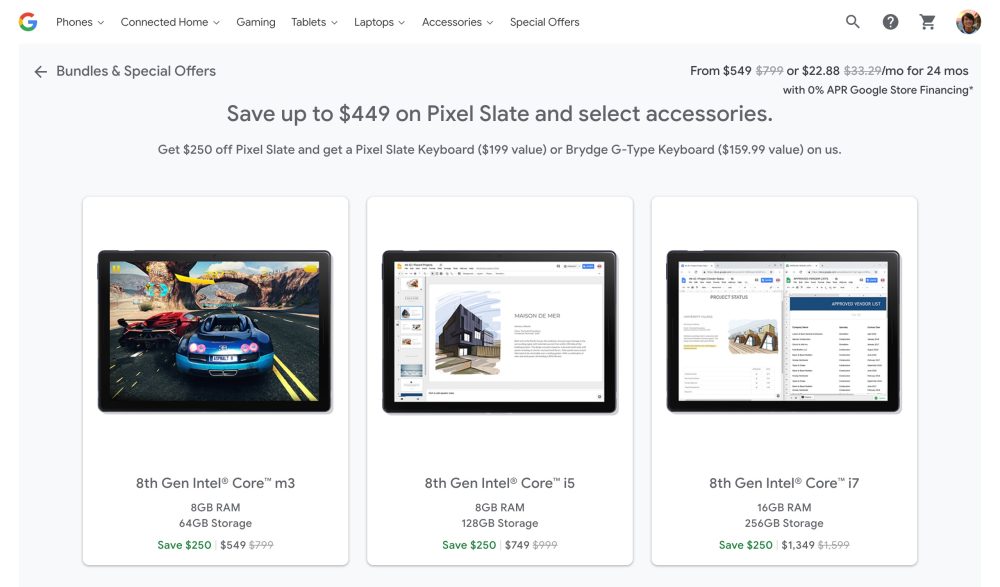Open the shopping cart
The height and width of the screenshot is (587, 1000).
tap(928, 22)
